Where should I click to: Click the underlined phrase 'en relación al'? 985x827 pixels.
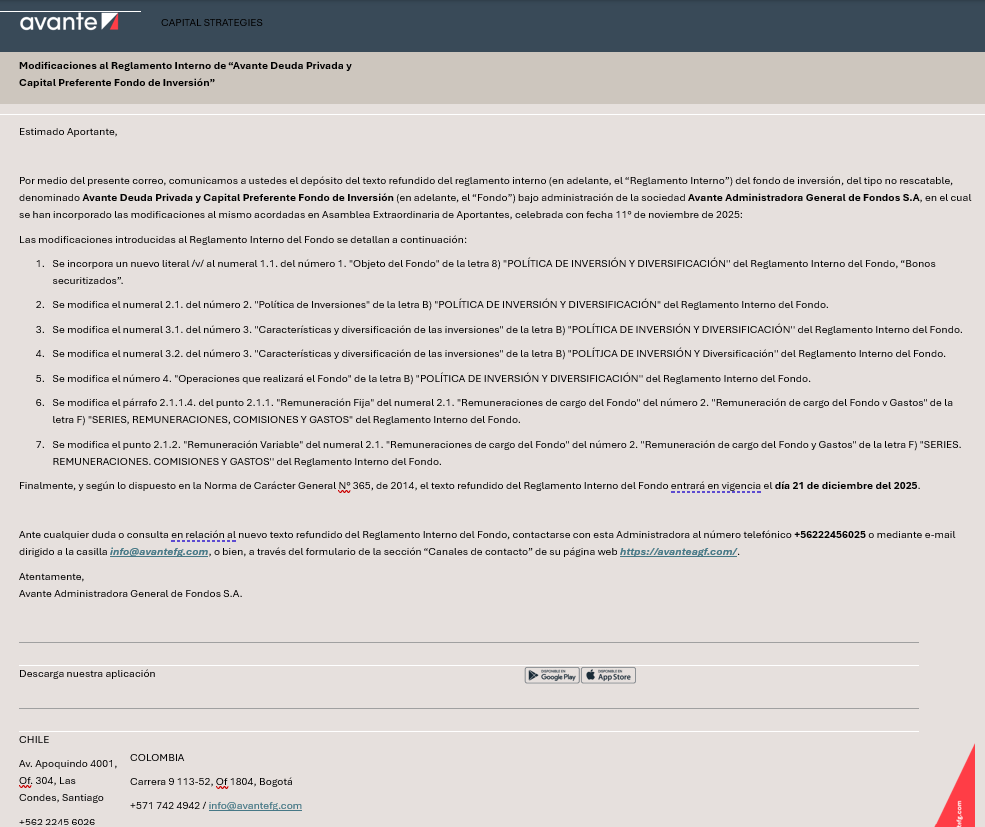click(x=203, y=535)
